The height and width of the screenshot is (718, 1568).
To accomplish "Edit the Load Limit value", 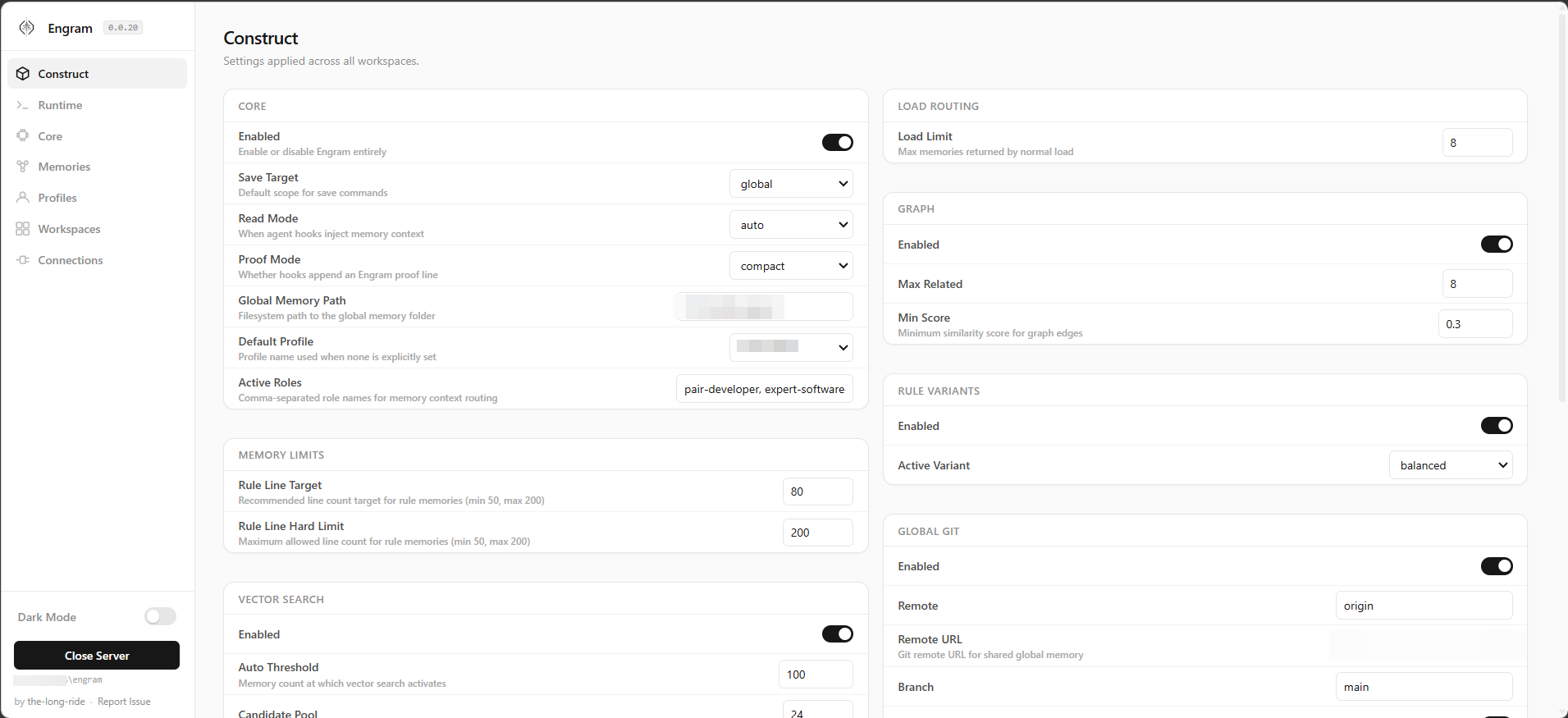I will click(x=1478, y=143).
